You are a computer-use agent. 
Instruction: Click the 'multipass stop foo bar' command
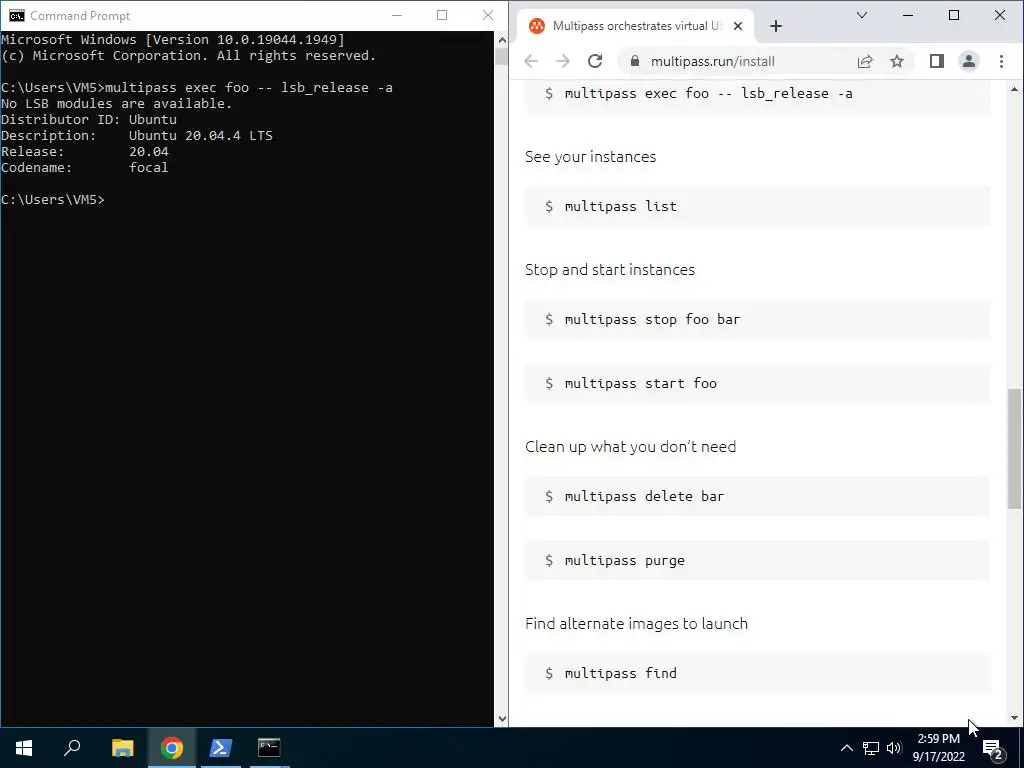tap(652, 319)
